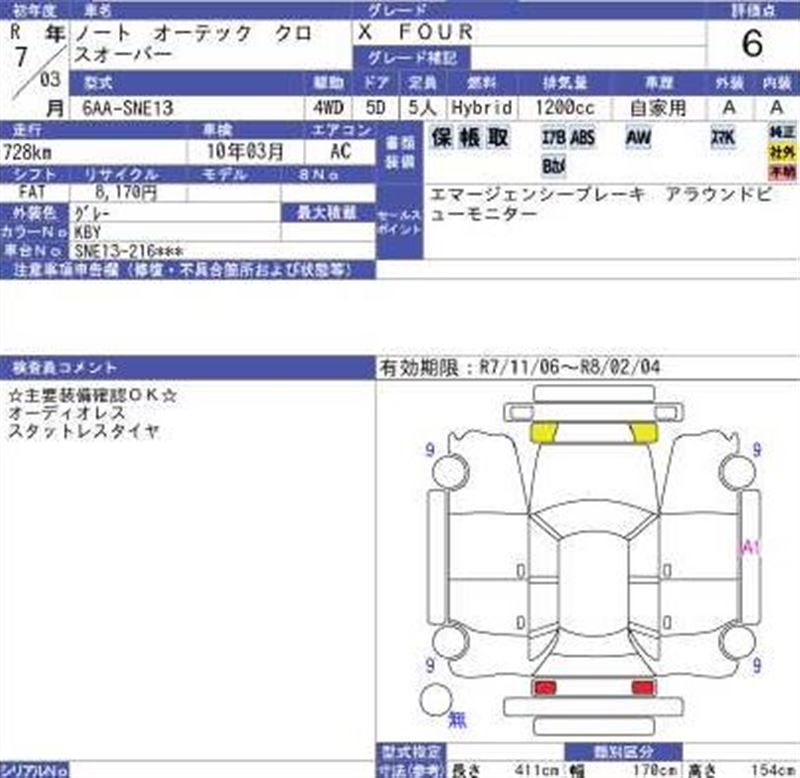Viewport: 800px width, 778px height.
Task: Click the AC air conditioner value
Action: [340, 151]
